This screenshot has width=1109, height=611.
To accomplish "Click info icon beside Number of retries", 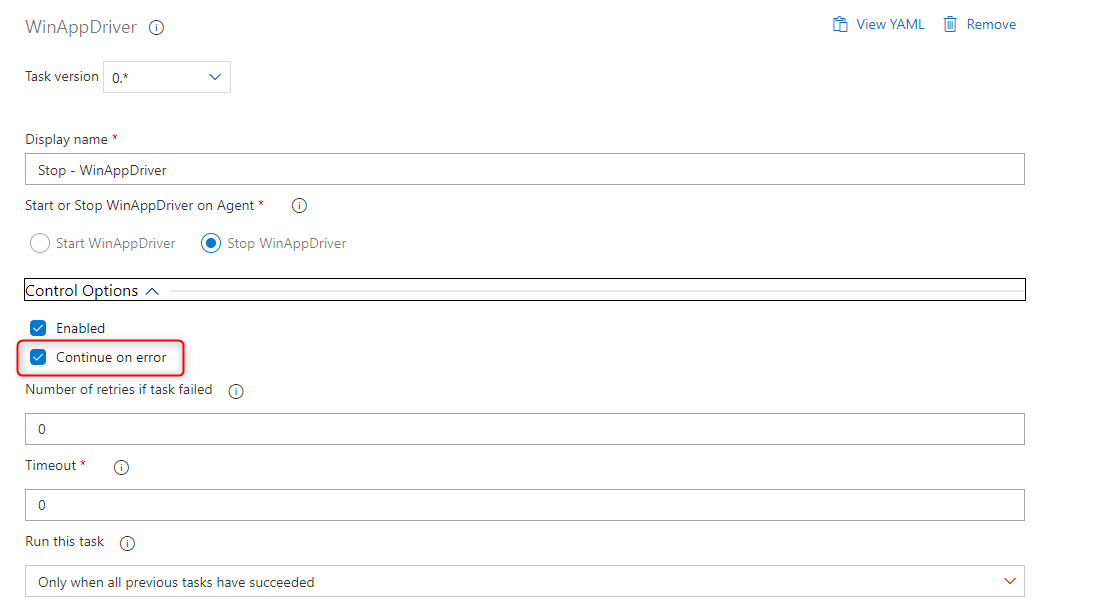I will [235, 391].
